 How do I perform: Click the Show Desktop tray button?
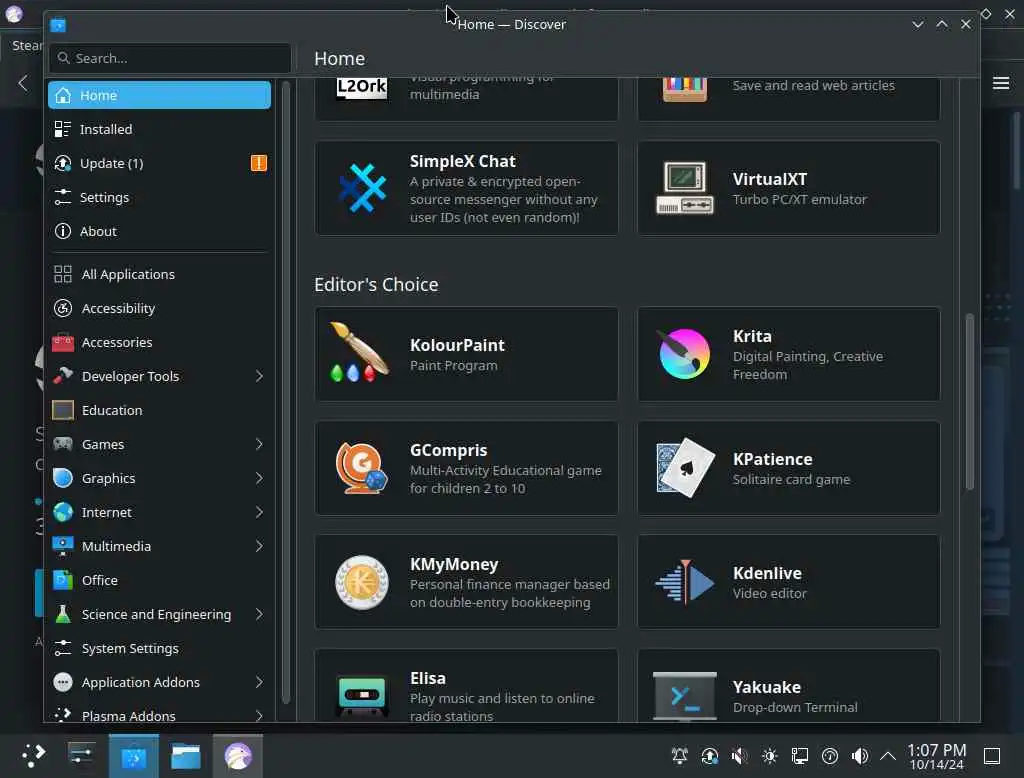pos(992,756)
